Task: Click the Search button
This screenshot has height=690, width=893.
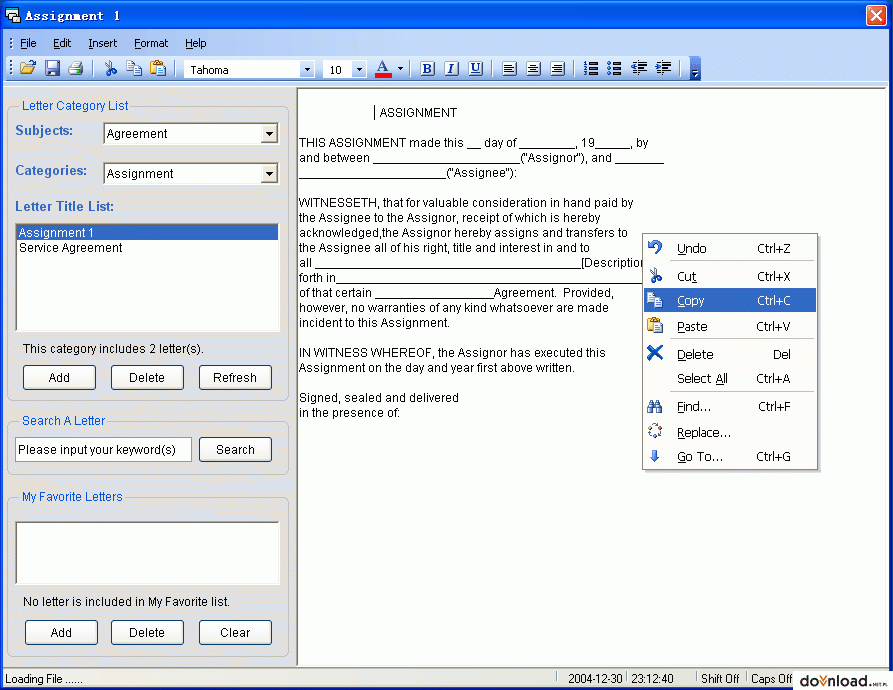Action: tap(235, 450)
